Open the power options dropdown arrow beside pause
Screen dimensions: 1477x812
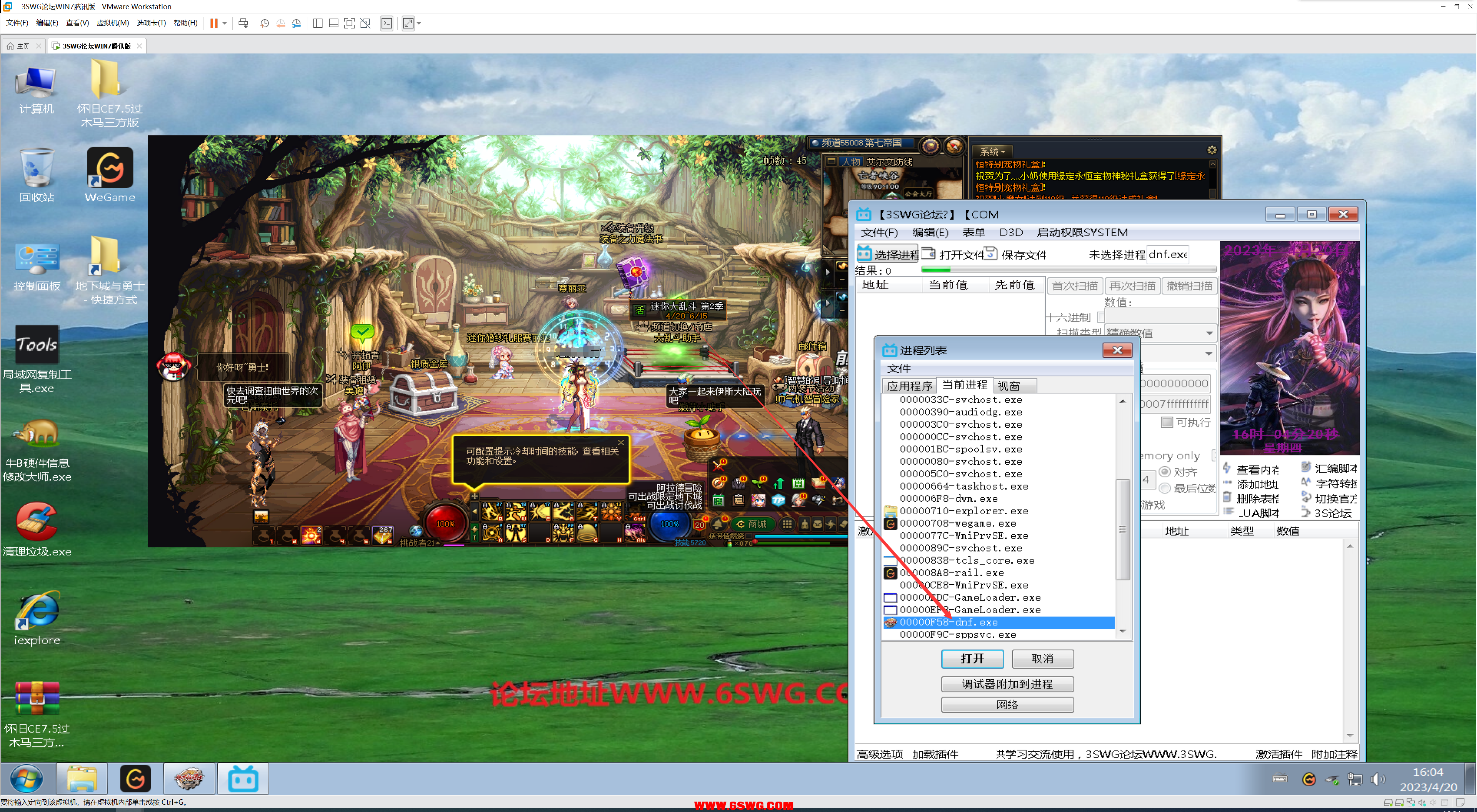[x=225, y=23]
